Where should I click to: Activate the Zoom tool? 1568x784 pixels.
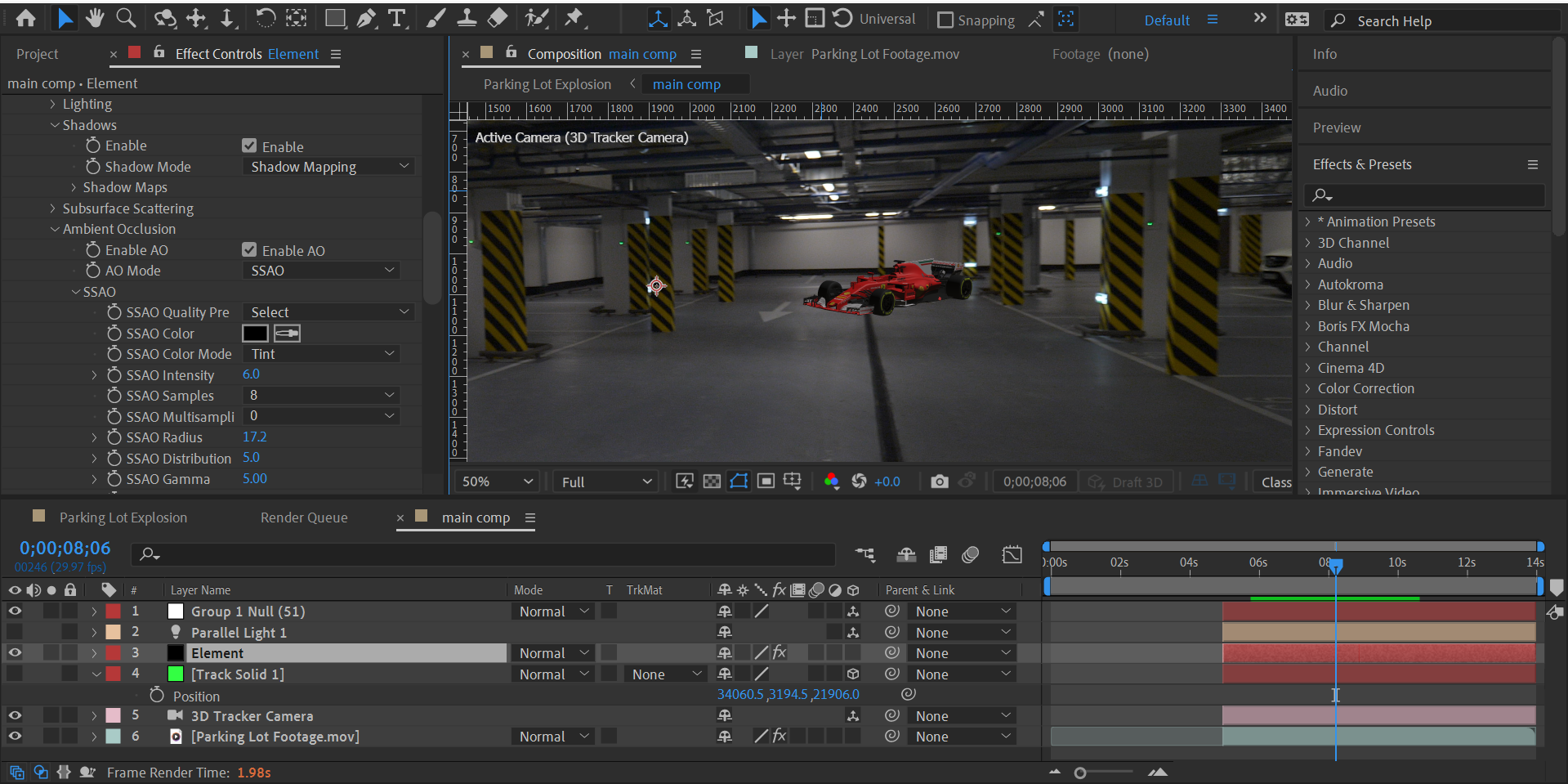pos(125,18)
